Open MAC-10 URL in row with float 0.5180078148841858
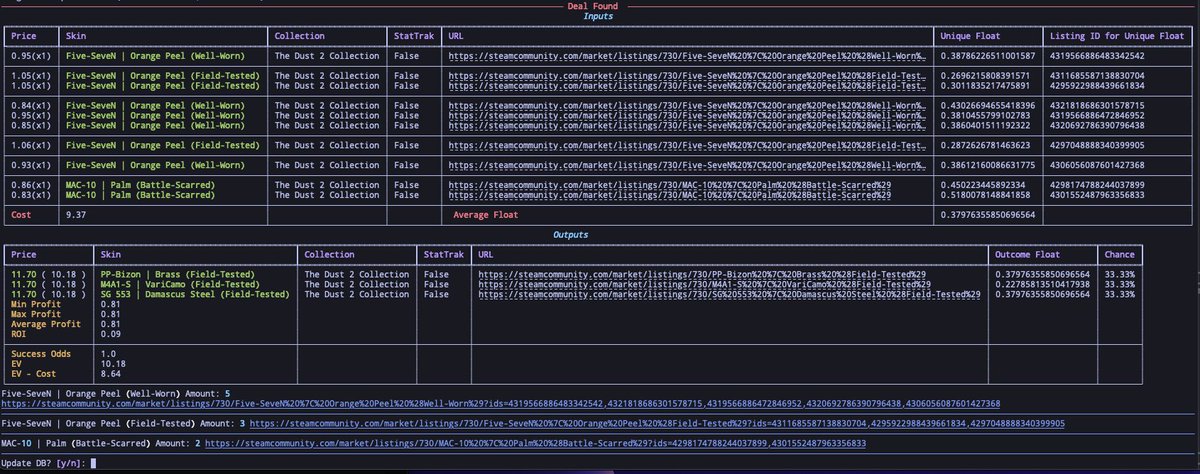Viewport: 1200px width, 474px height. (668, 193)
